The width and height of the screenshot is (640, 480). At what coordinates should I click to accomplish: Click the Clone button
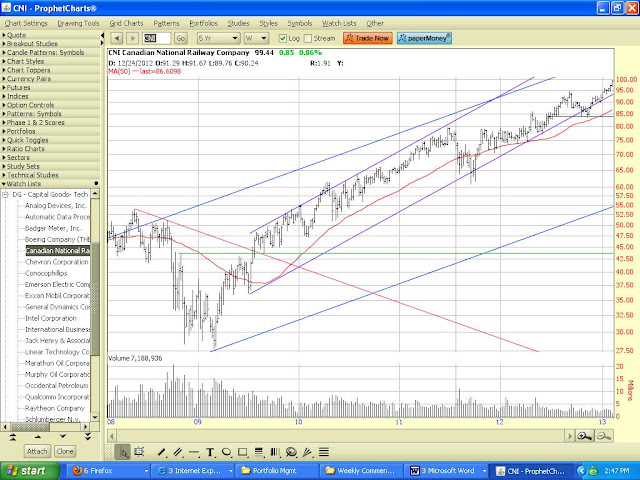point(65,451)
